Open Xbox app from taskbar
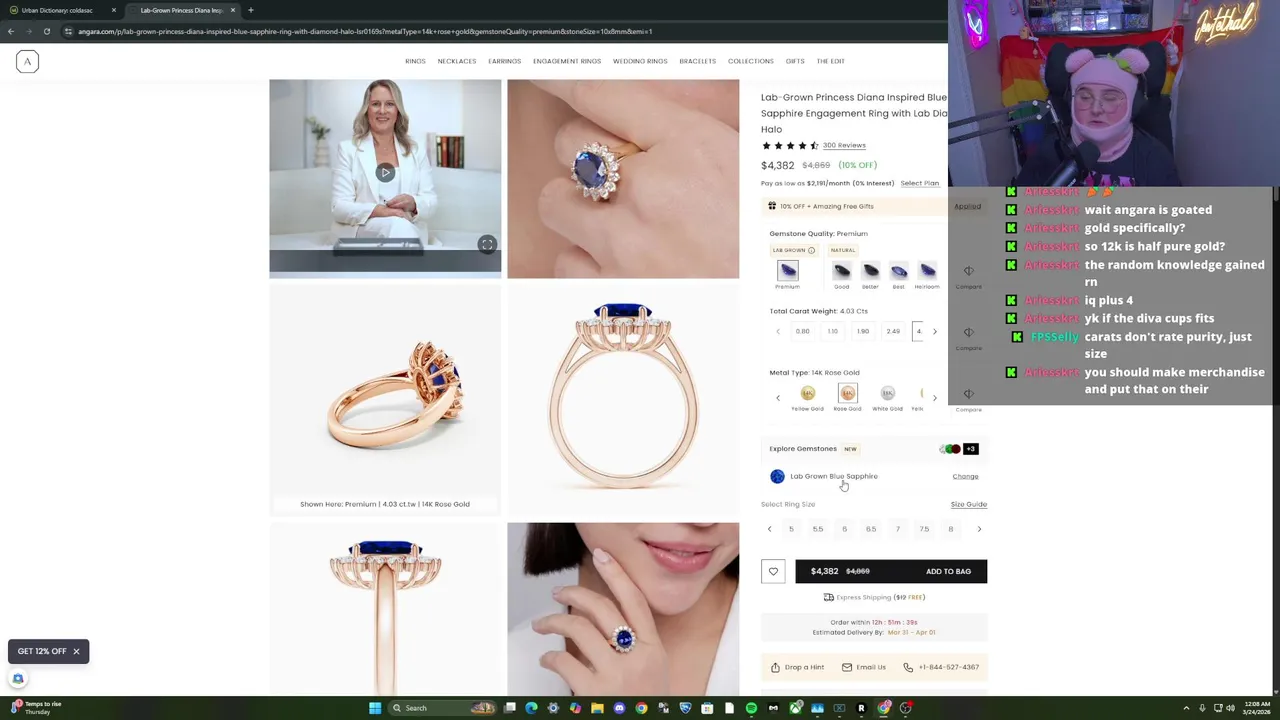 coord(795,708)
